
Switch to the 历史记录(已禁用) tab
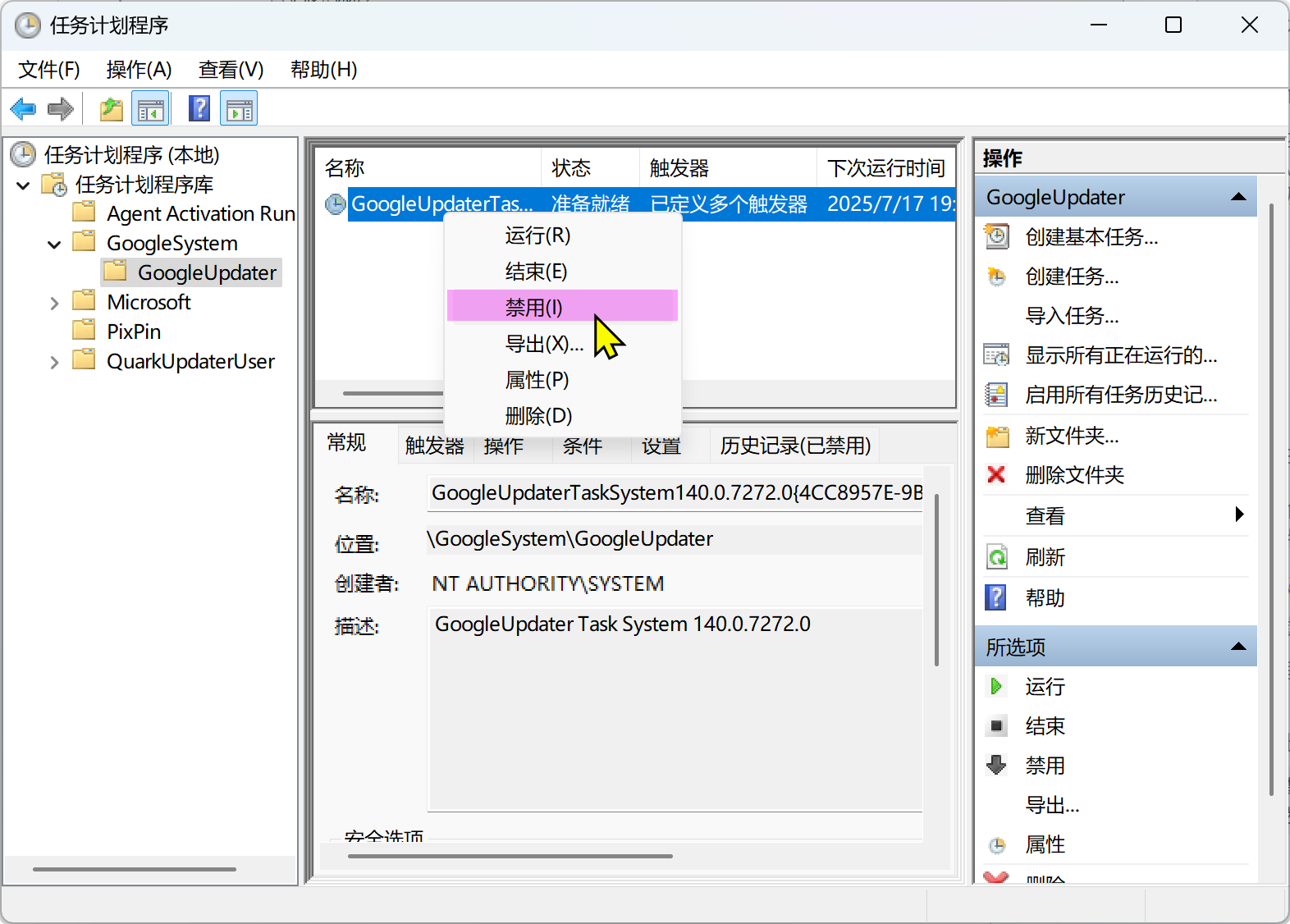tap(794, 446)
